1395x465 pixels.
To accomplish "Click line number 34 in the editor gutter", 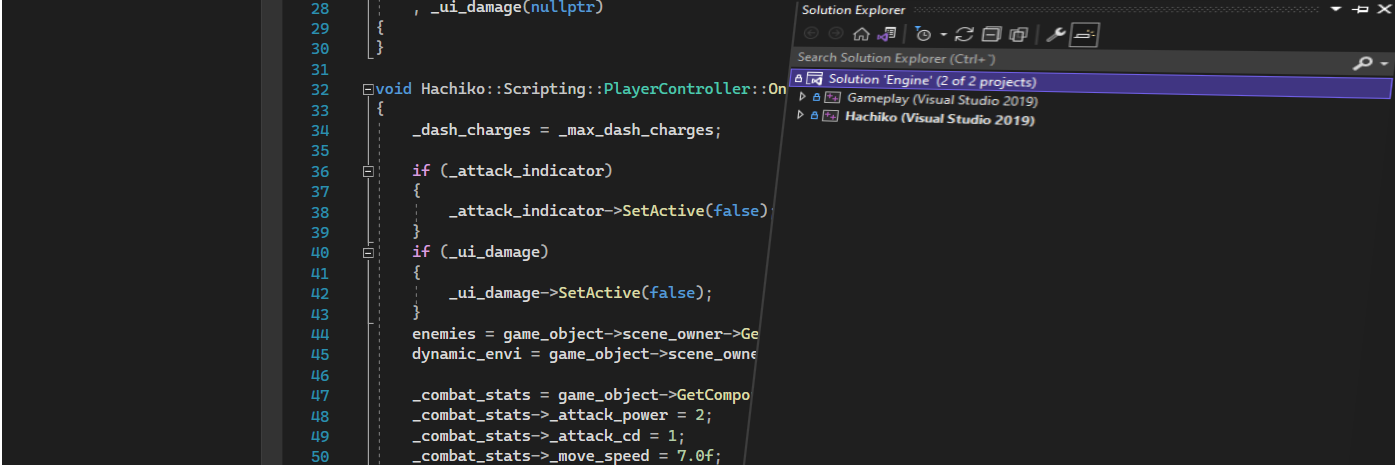I will click(320, 130).
